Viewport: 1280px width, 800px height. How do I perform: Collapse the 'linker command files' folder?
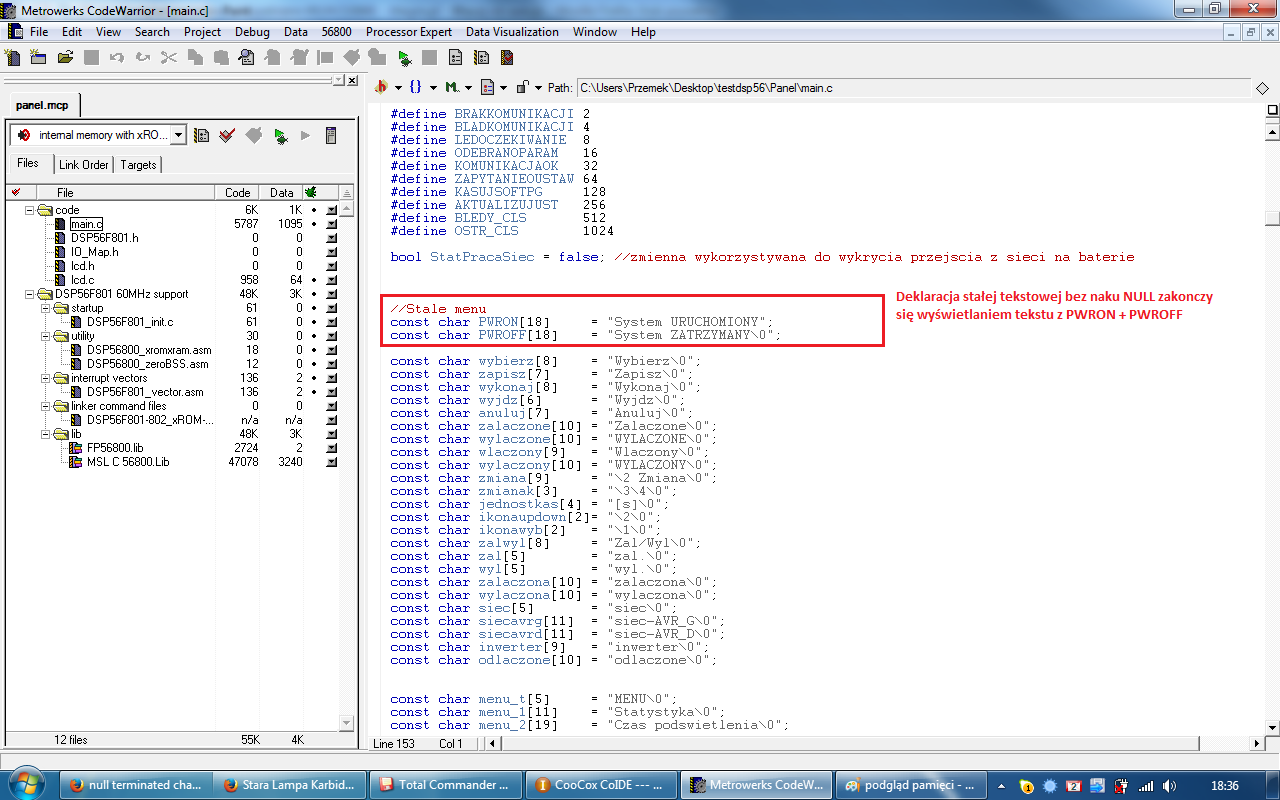point(46,406)
